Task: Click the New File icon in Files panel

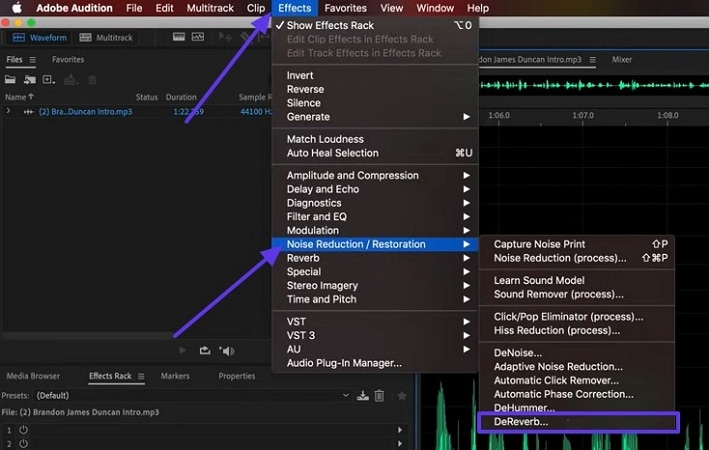Action: (48, 80)
